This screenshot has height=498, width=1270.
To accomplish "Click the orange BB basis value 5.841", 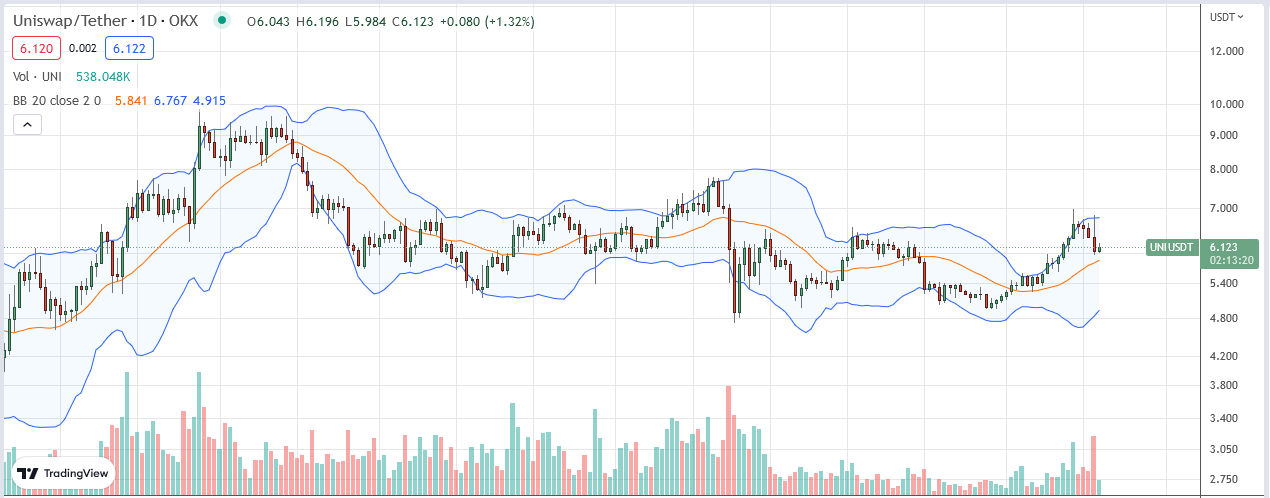I will [x=130, y=100].
